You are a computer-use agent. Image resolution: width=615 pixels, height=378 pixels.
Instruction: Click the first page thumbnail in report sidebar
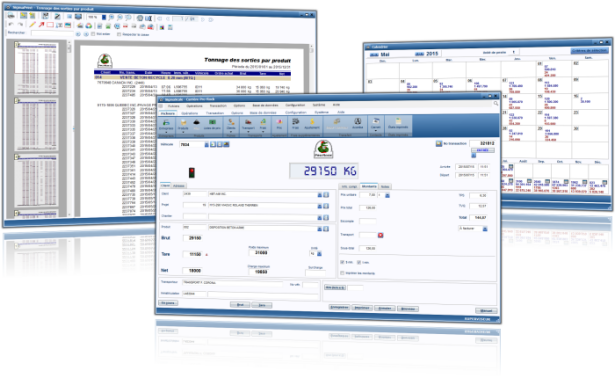[36, 68]
